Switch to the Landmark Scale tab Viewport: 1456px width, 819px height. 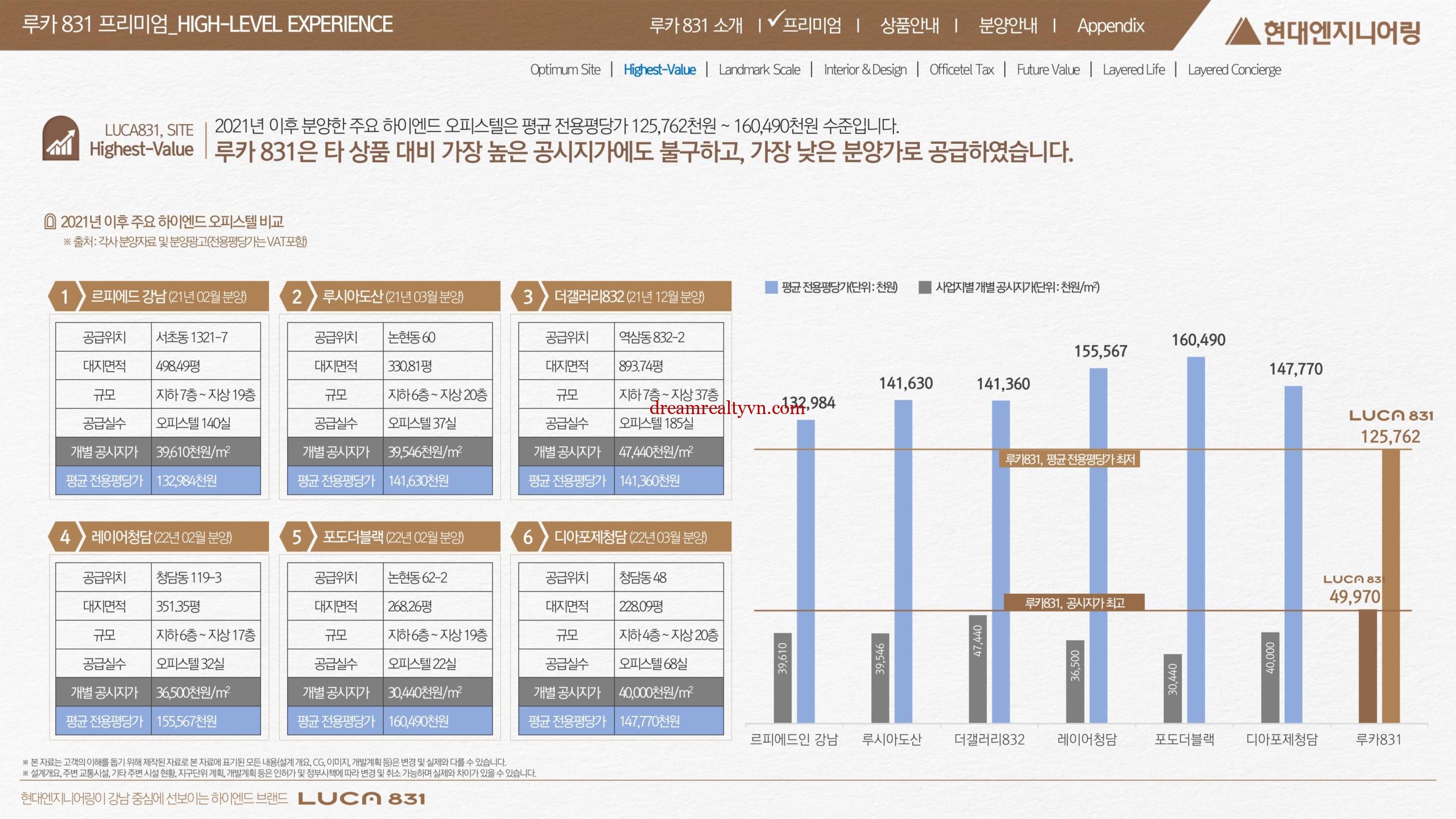point(759,70)
